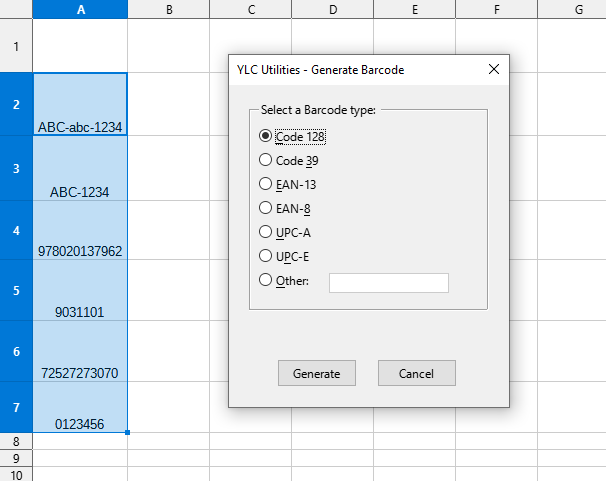Select the UPC-E option
Viewport: 606px width, 481px height.
tap(266, 256)
